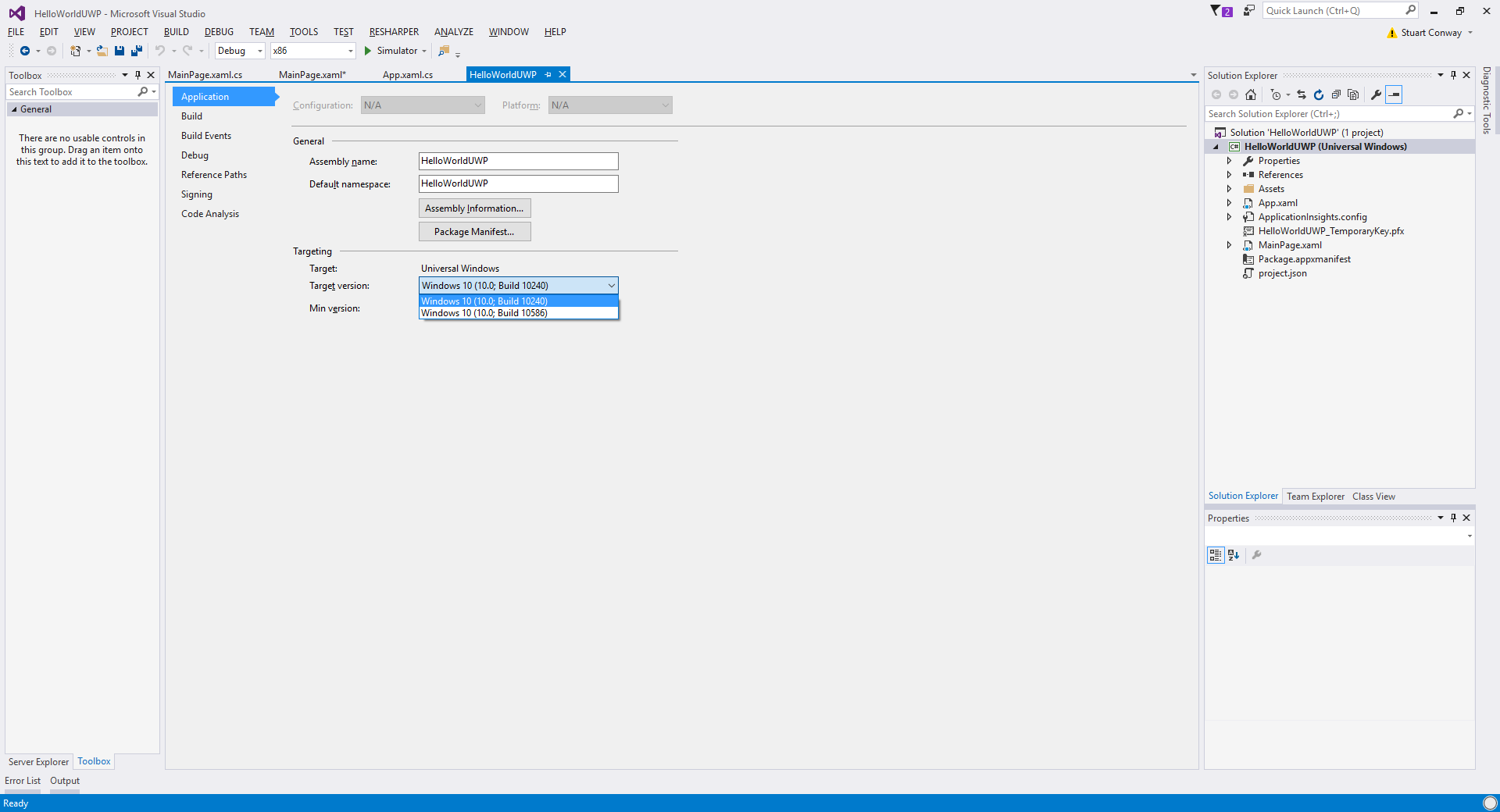
Task: Toggle Preview Selected Items button
Action: coord(1394,94)
